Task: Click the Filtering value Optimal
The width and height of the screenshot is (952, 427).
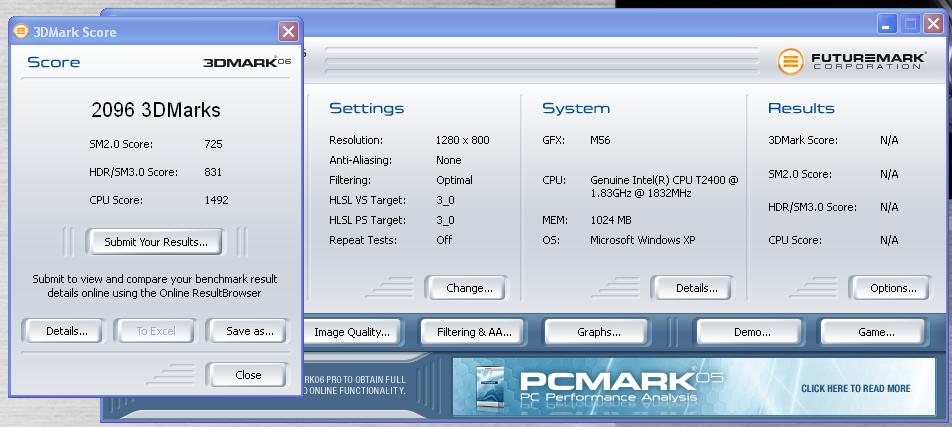Action: [454, 180]
